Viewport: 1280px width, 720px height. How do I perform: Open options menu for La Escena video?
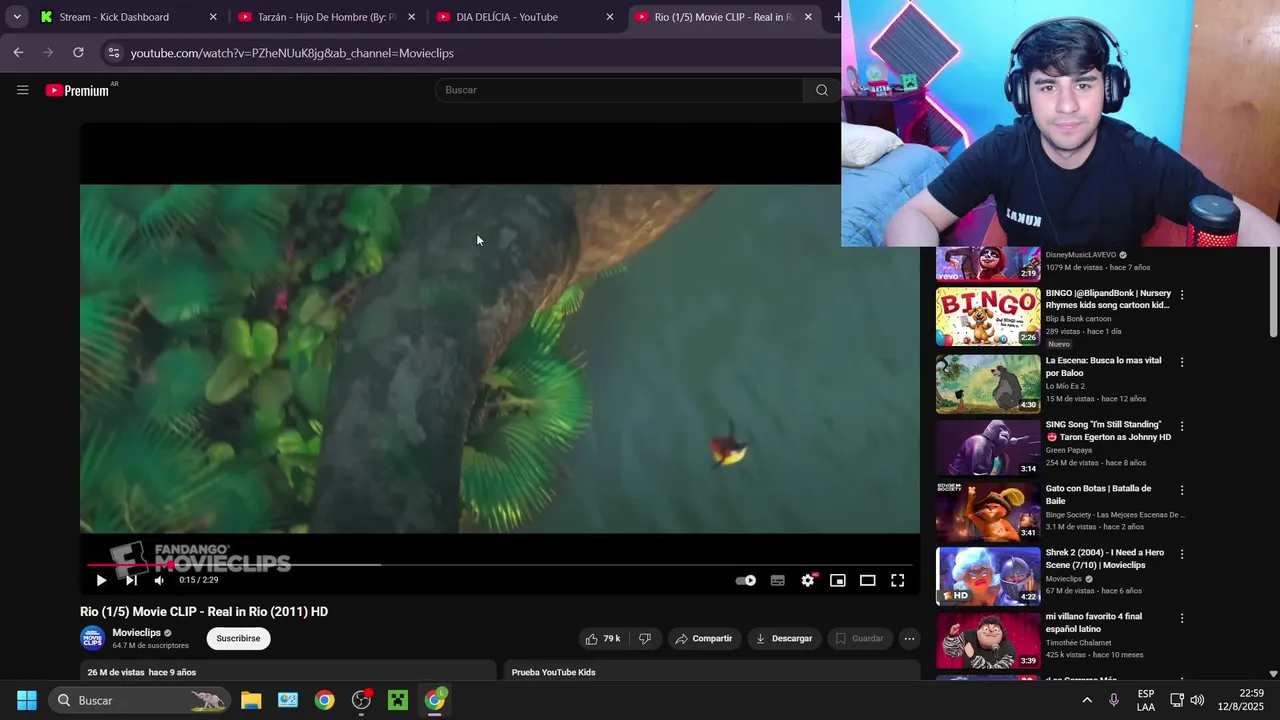point(1182,362)
